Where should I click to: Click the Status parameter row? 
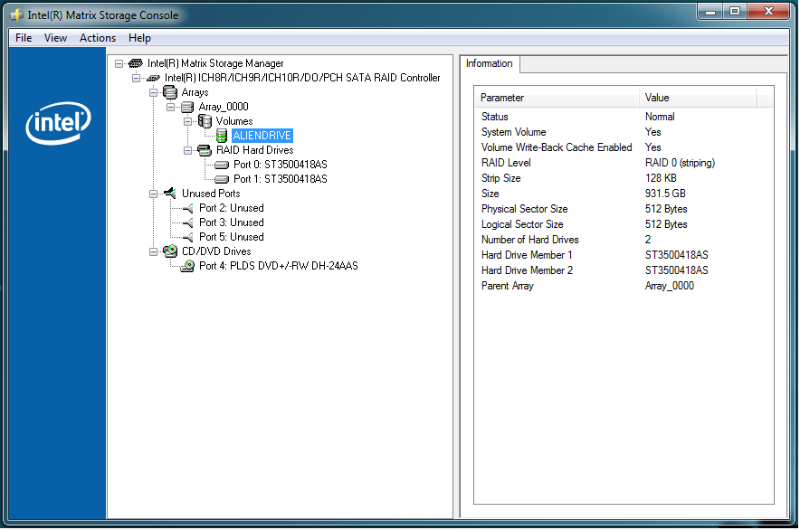point(624,117)
